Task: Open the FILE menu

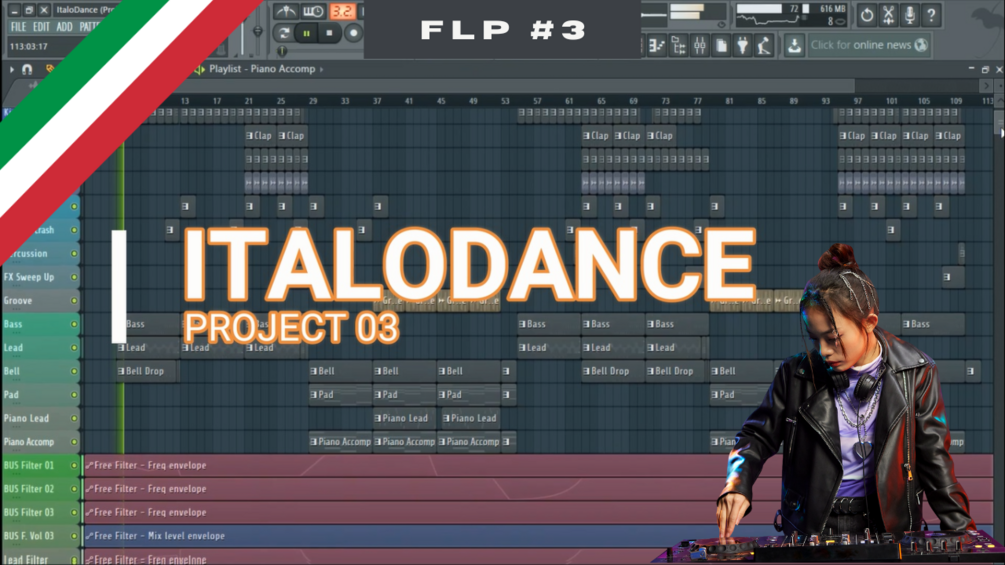Action: pyautogui.click(x=18, y=27)
